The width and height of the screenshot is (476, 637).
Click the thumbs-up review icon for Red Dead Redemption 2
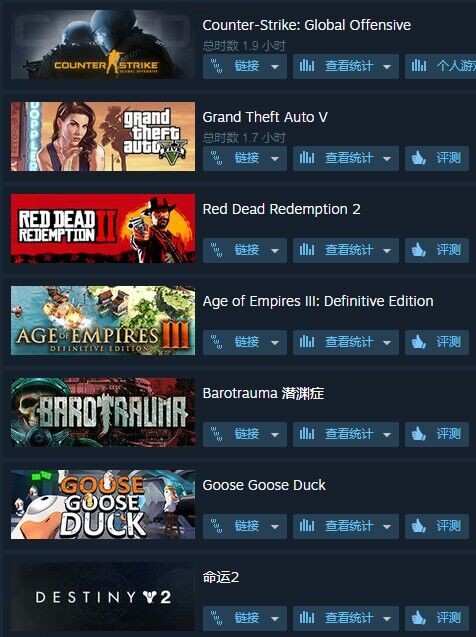point(419,250)
